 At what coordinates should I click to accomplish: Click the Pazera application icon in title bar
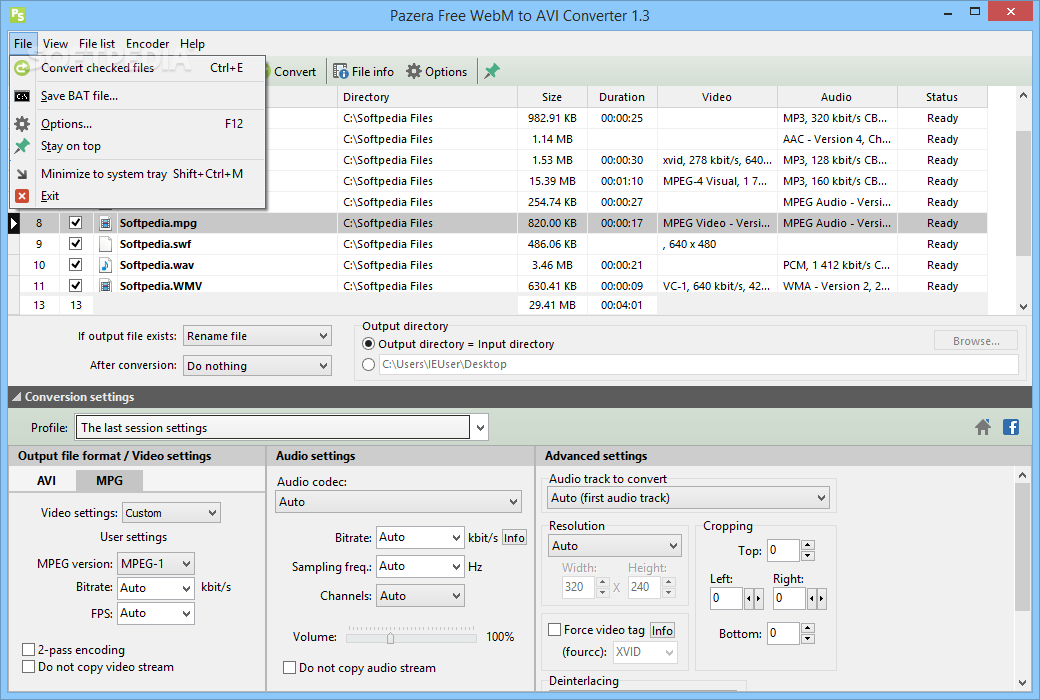(x=18, y=14)
